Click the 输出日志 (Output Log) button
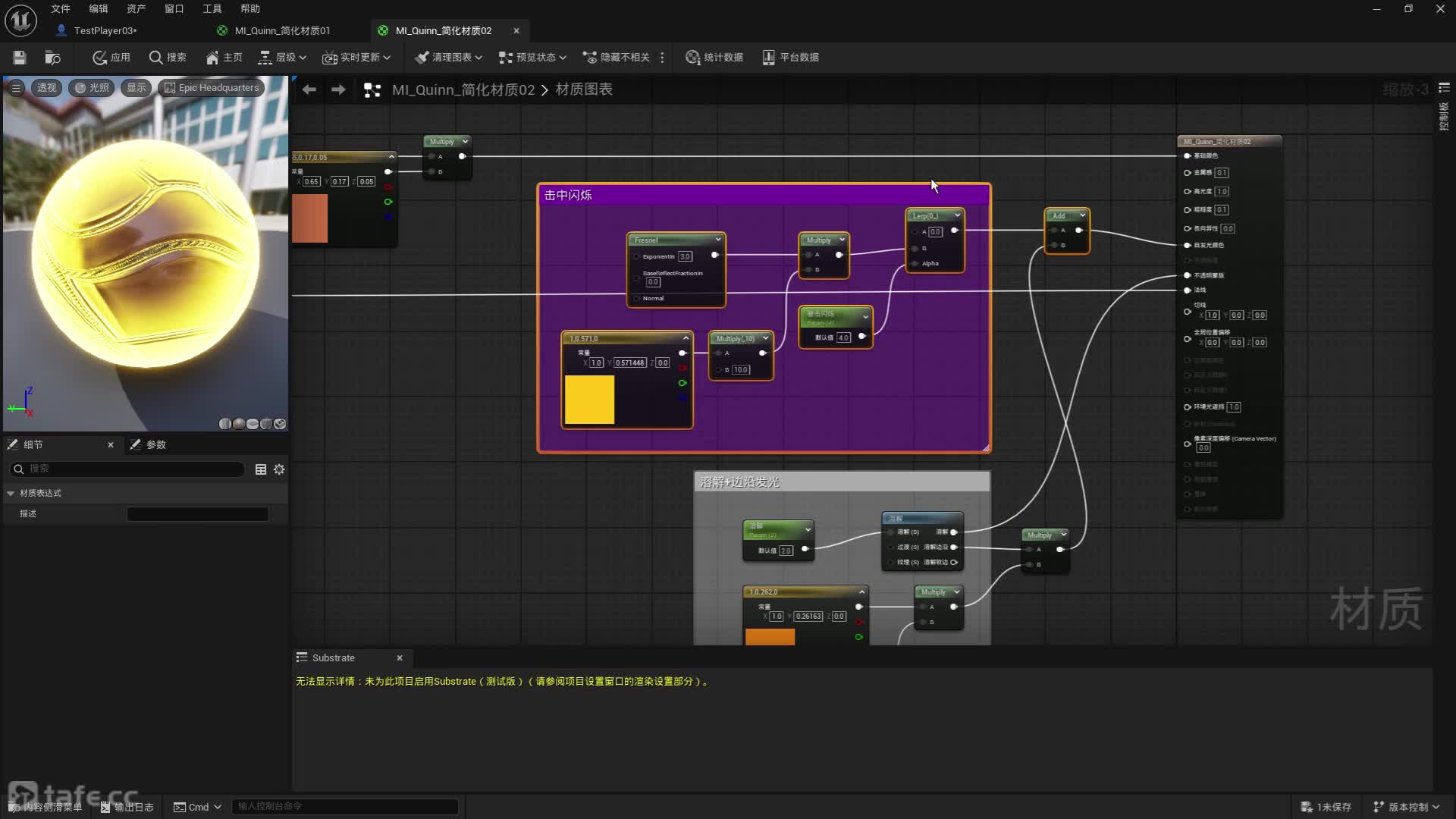This screenshot has width=1456, height=819. pos(127,807)
